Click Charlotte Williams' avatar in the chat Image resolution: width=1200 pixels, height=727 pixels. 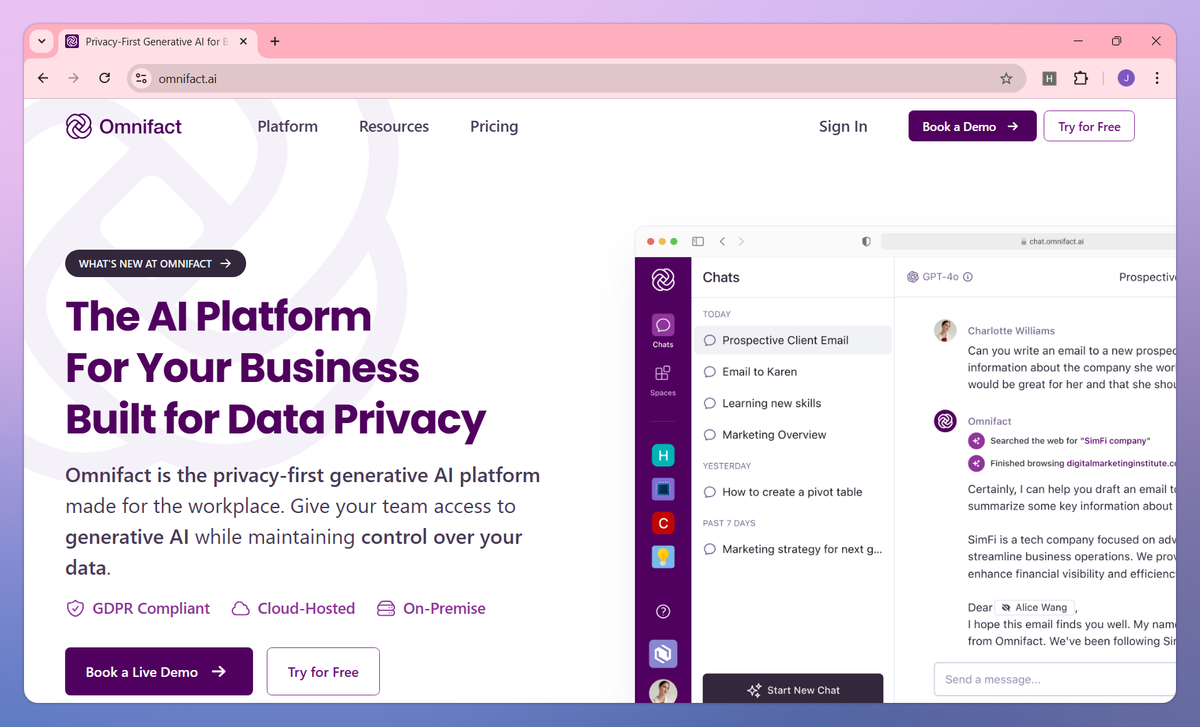click(945, 331)
